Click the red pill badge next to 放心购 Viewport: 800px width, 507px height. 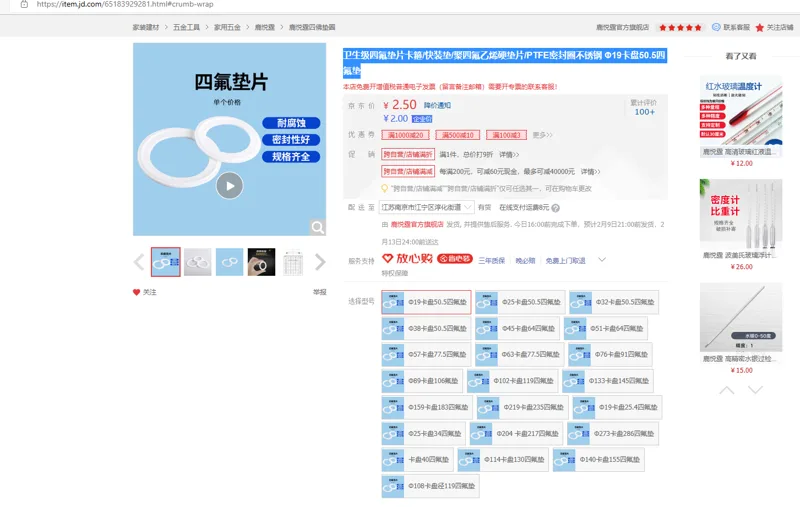tap(455, 259)
